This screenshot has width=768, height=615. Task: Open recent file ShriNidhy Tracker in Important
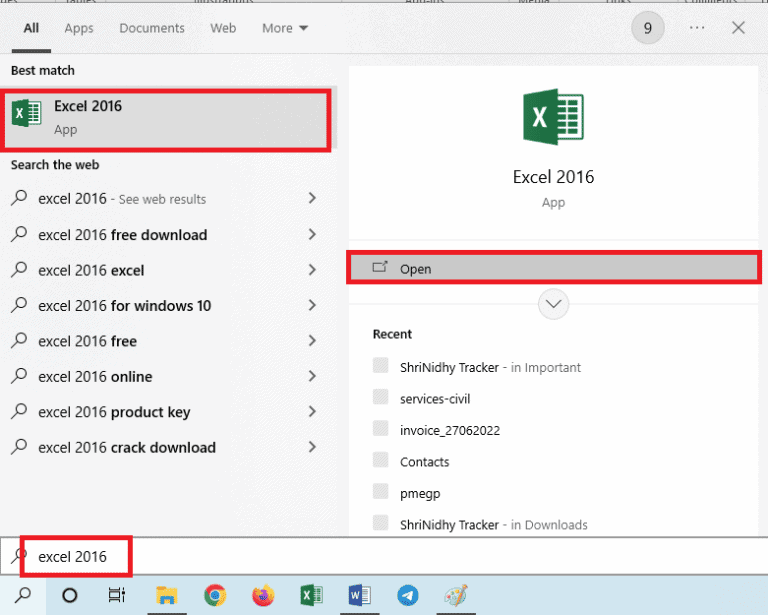[x=490, y=367]
